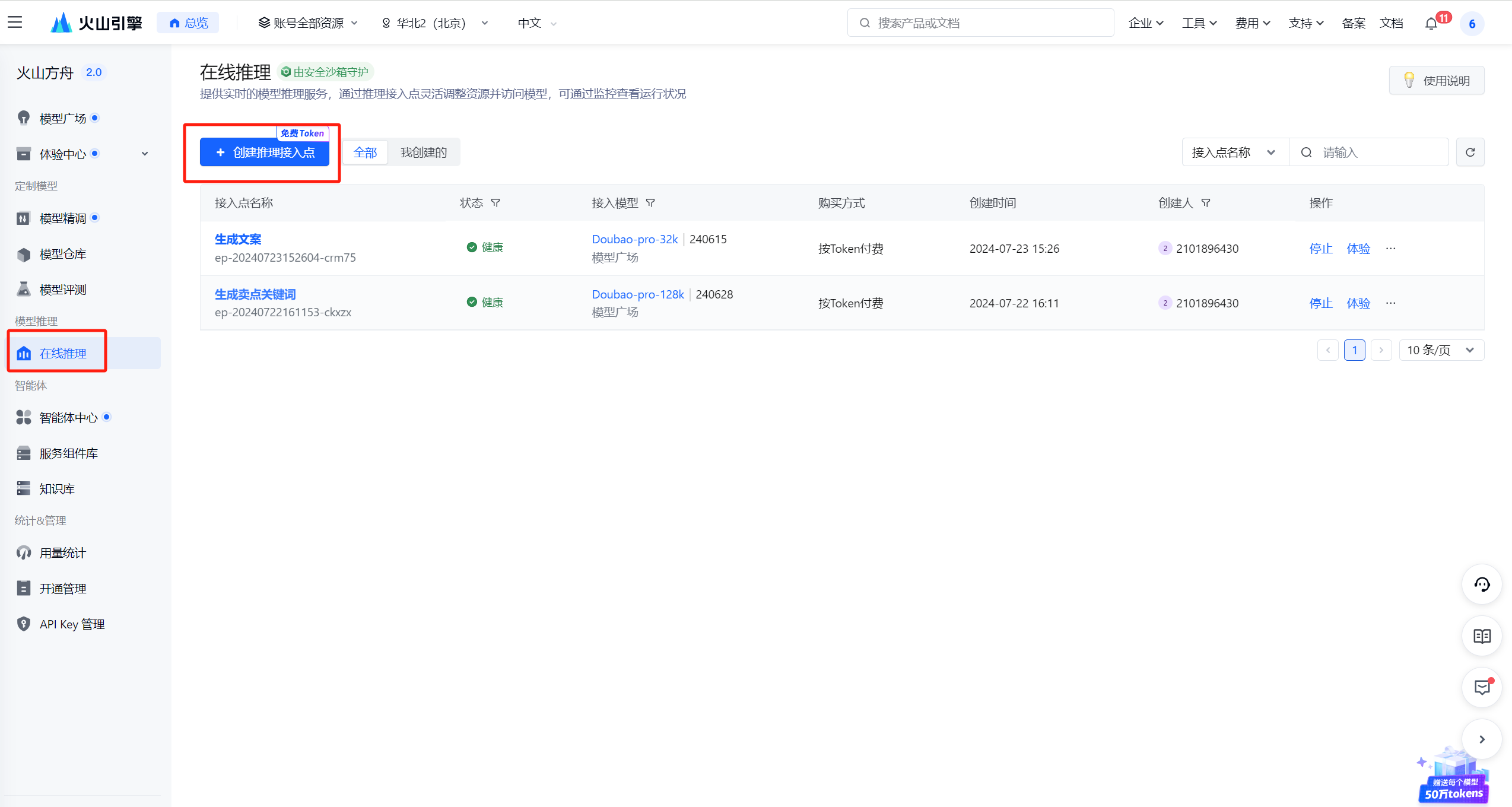The image size is (1512, 807).
Task: Expand the 费用 menu
Action: pyautogui.click(x=1253, y=23)
